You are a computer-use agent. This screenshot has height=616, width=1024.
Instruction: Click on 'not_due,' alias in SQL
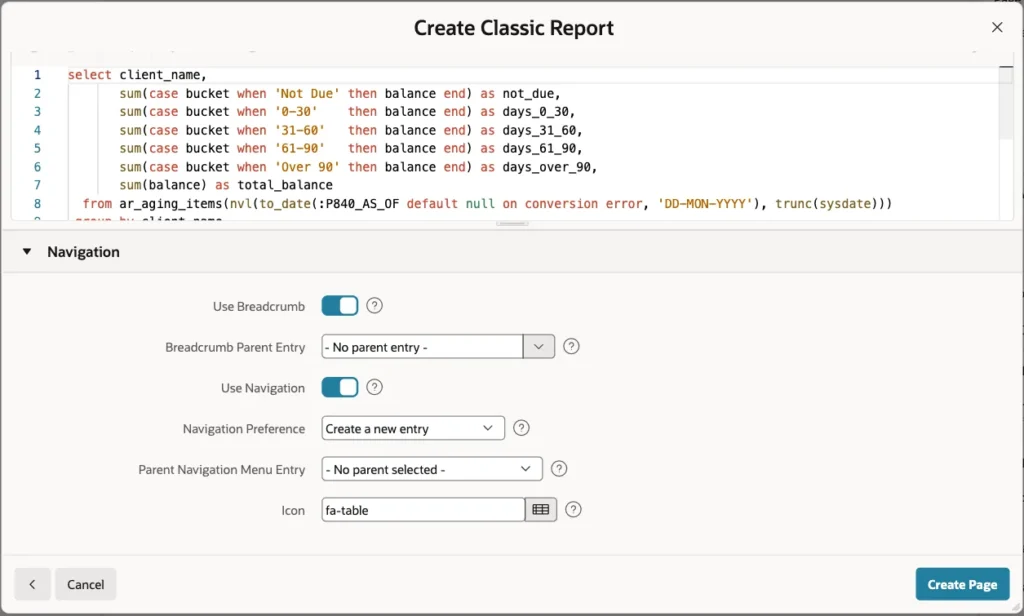pos(532,93)
